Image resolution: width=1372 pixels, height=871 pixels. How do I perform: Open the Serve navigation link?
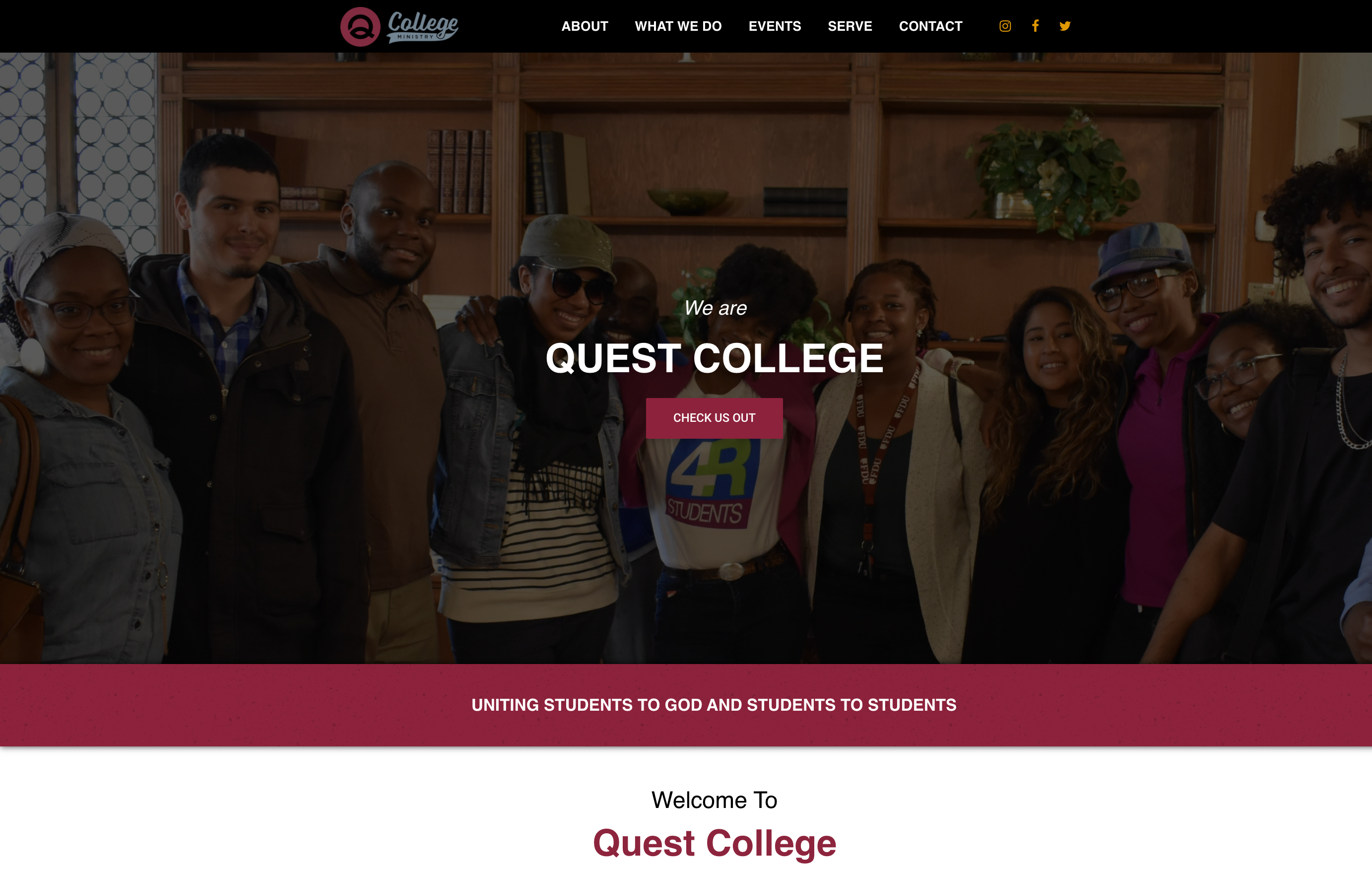[850, 26]
